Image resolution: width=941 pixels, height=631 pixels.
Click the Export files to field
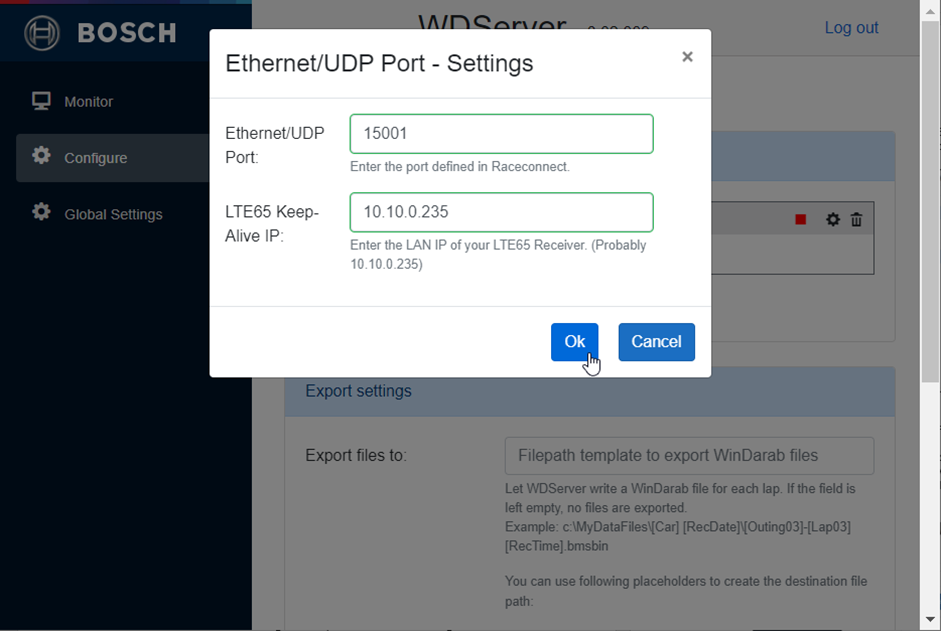coord(689,456)
